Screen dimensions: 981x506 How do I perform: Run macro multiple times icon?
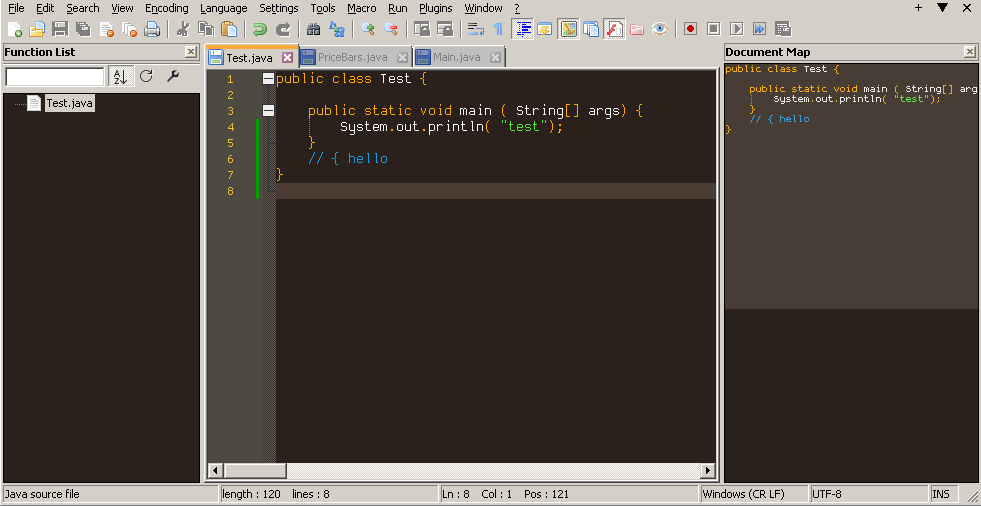point(760,29)
